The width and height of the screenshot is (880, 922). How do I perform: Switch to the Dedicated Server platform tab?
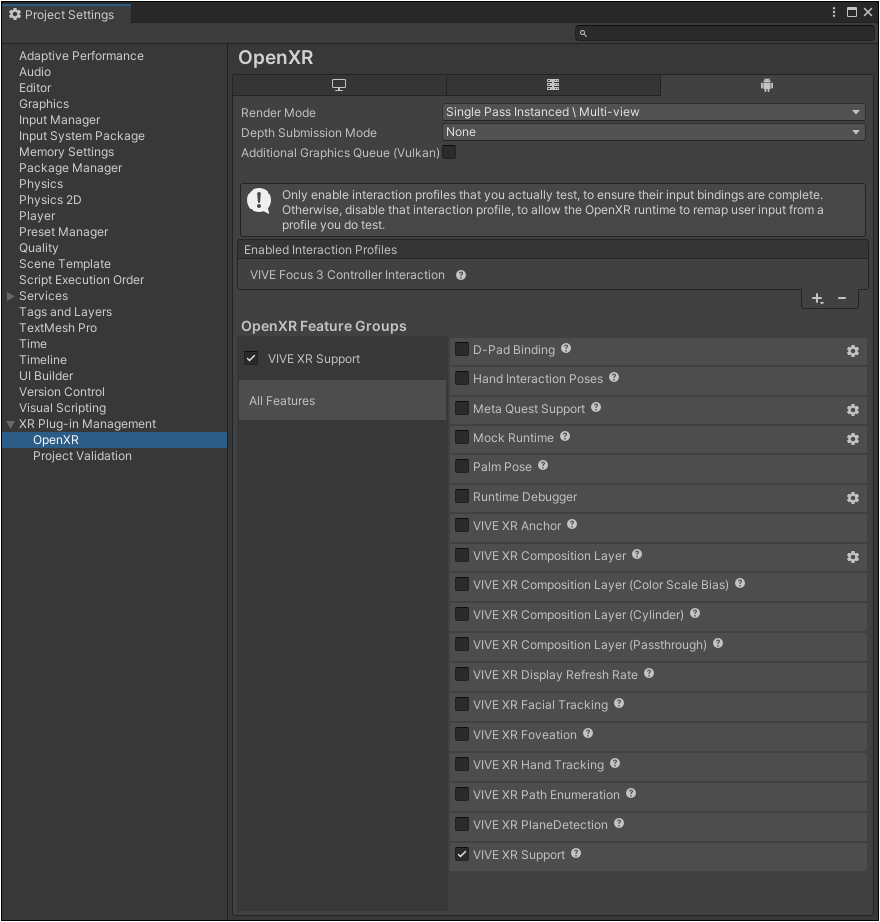pos(553,85)
